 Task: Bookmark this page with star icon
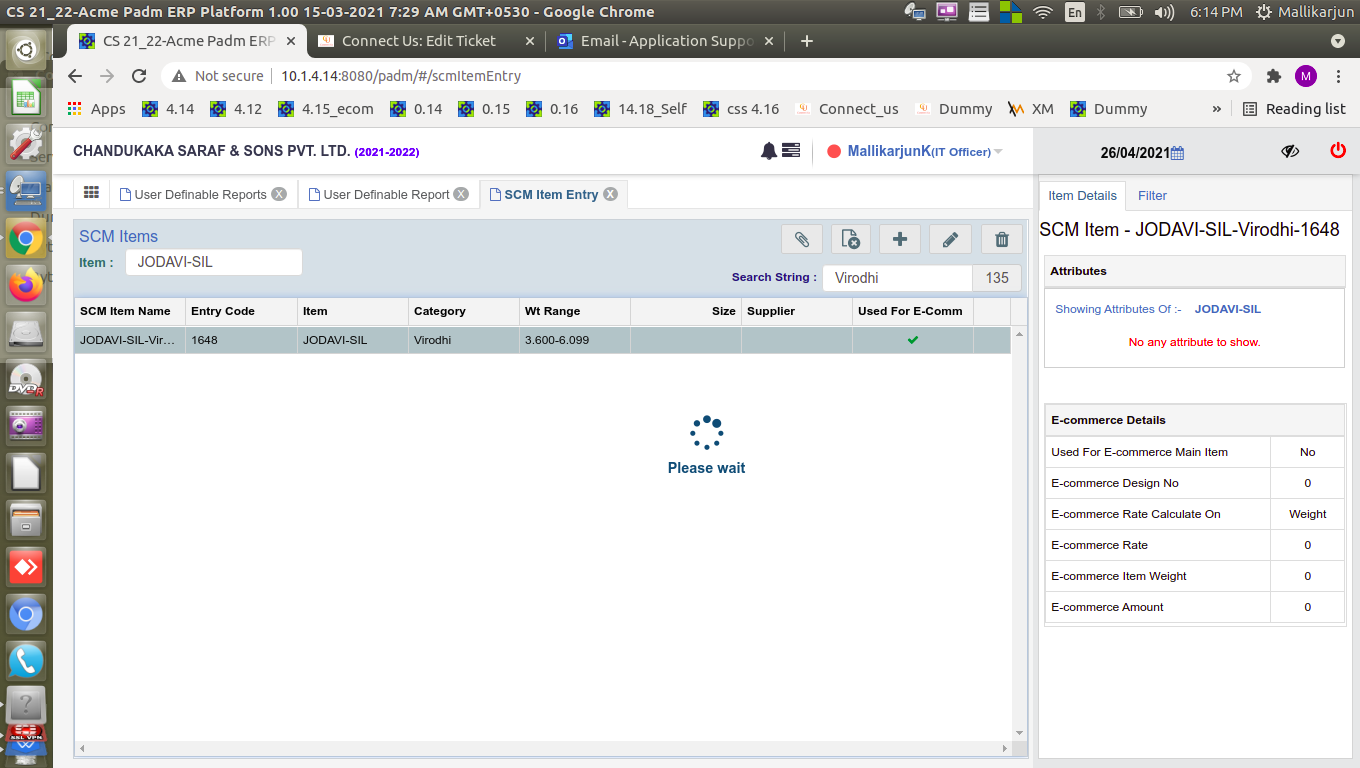1234,76
